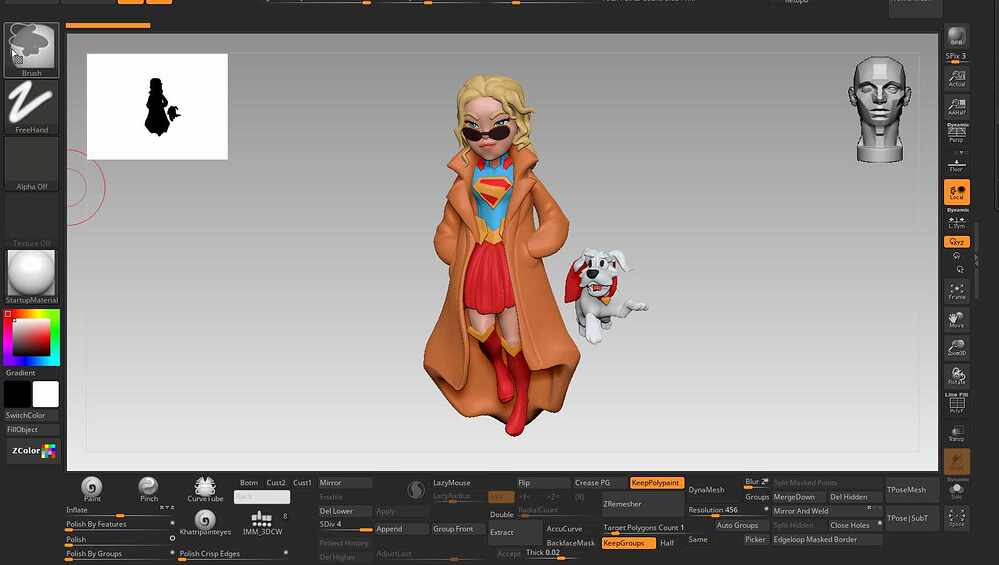This screenshot has width=999, height=565.
Task: Toggle the Double extract option
Action: click(x=501, y=515)
